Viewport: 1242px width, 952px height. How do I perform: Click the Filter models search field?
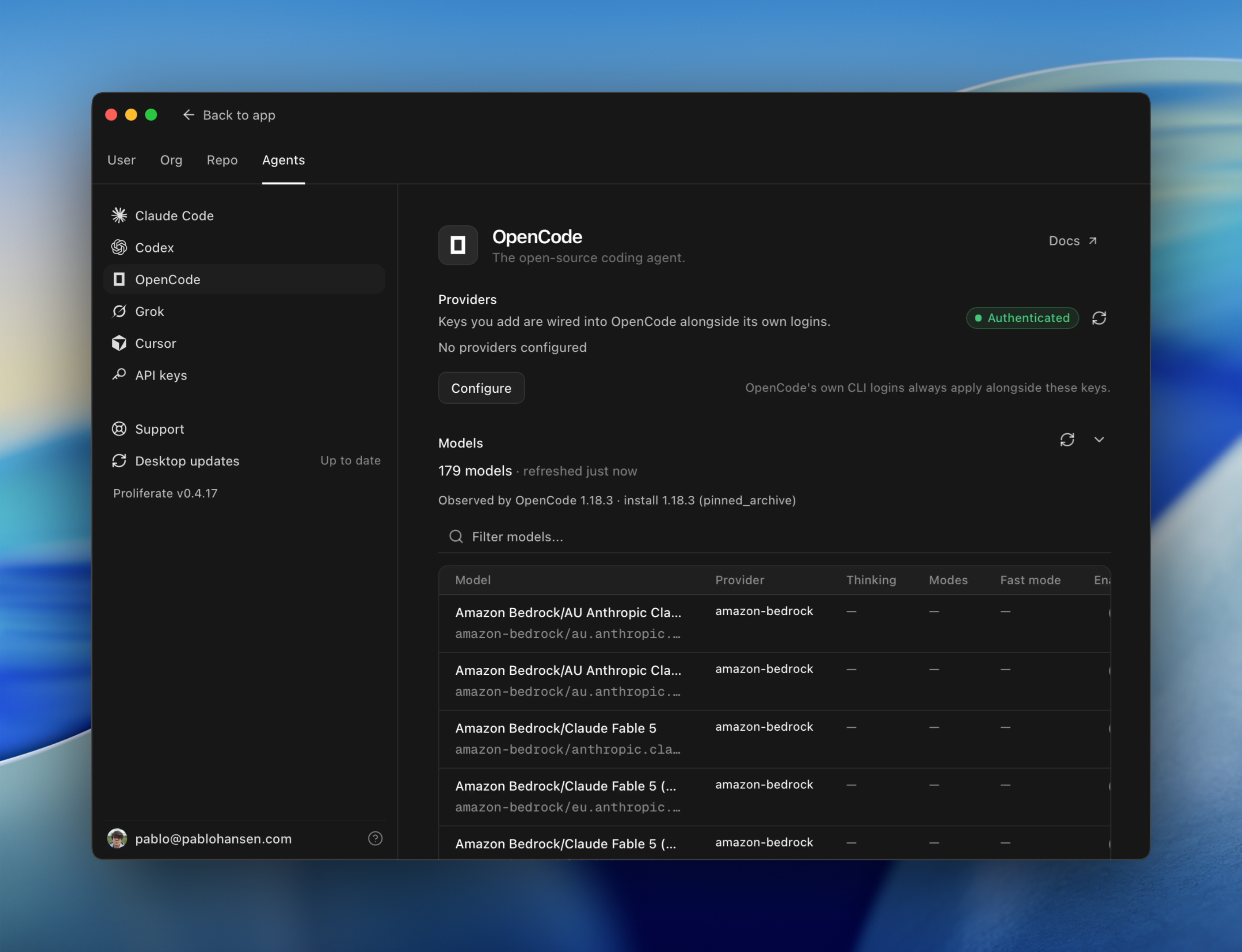774,536
